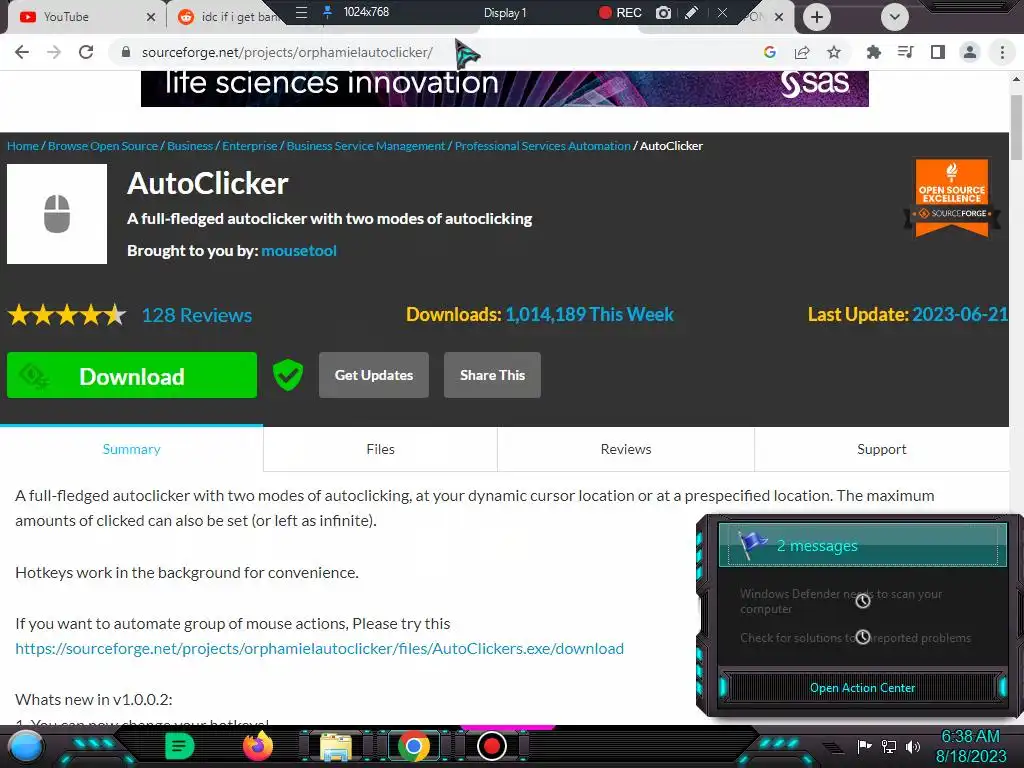Open Chrome three-dot menu
This screenshot has height=768, width=1024.
click(x=1002, y=52)
